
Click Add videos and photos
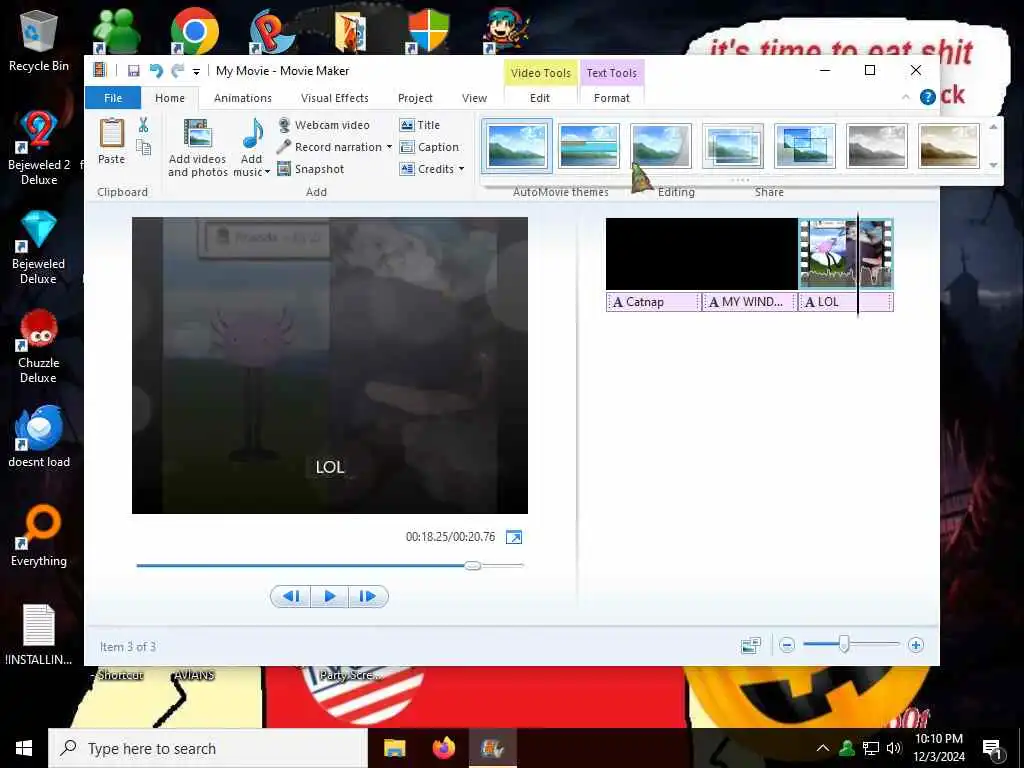coord(197,148)
